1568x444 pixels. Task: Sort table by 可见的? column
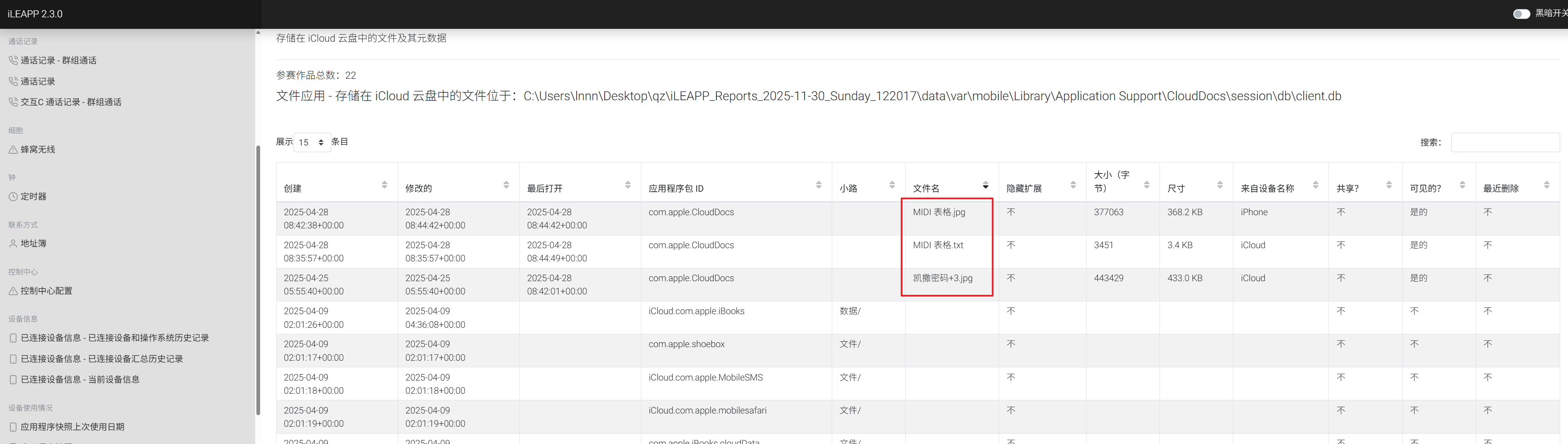[1439, 182]
